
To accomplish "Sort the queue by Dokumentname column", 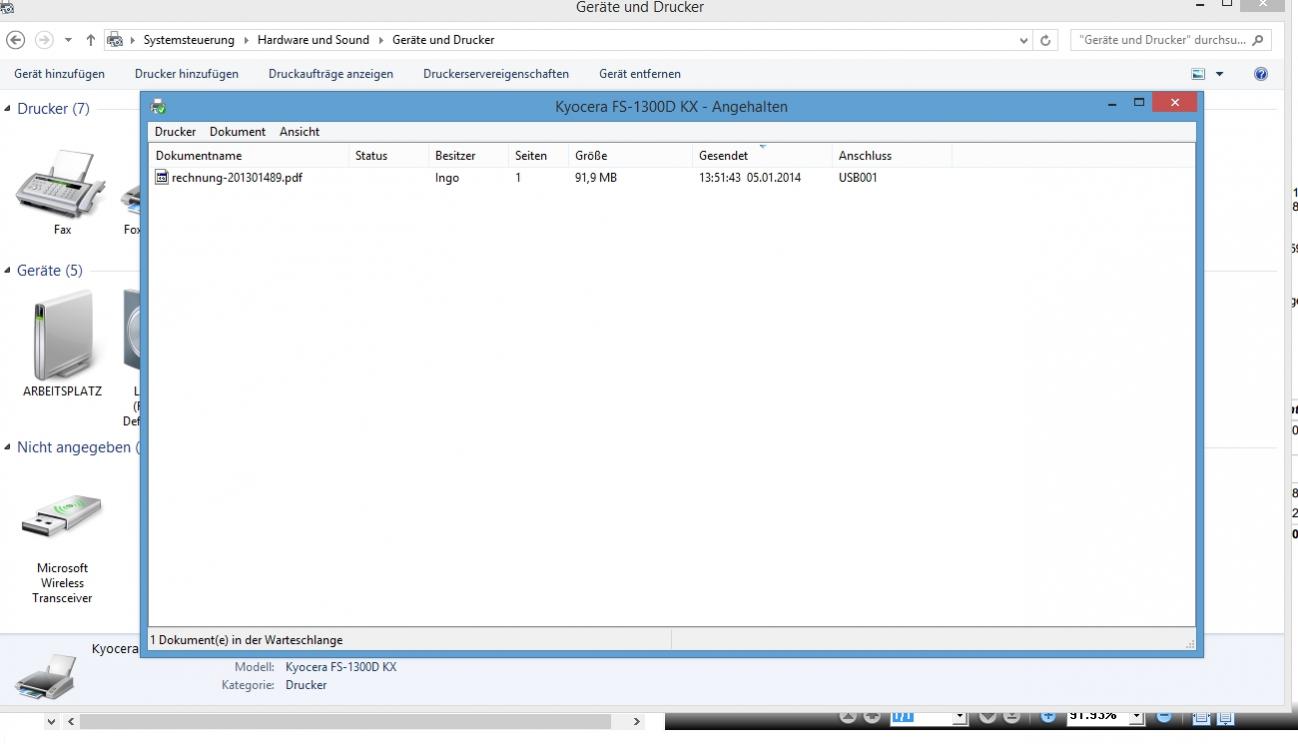I will click(x=249, y=156).
